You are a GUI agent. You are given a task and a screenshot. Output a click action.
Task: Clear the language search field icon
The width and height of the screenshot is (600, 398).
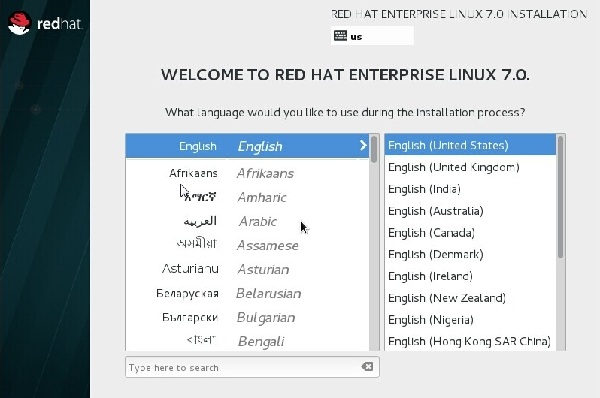click(x=367, y=367)
